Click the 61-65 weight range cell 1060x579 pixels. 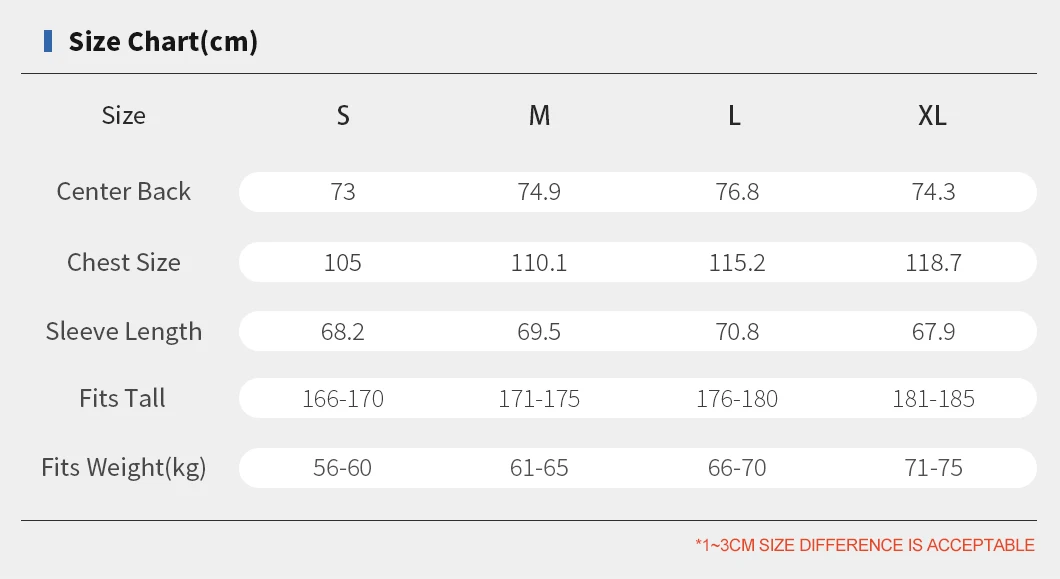(x=539, y=468)
